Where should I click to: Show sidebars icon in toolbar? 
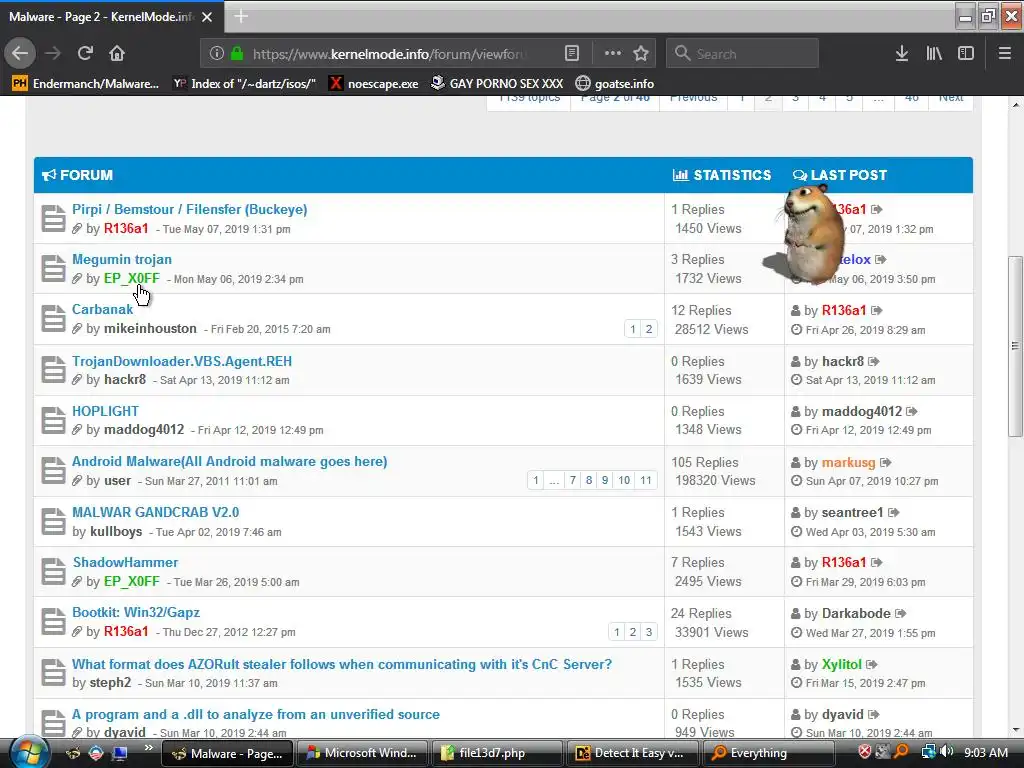[x=966, y=54]
